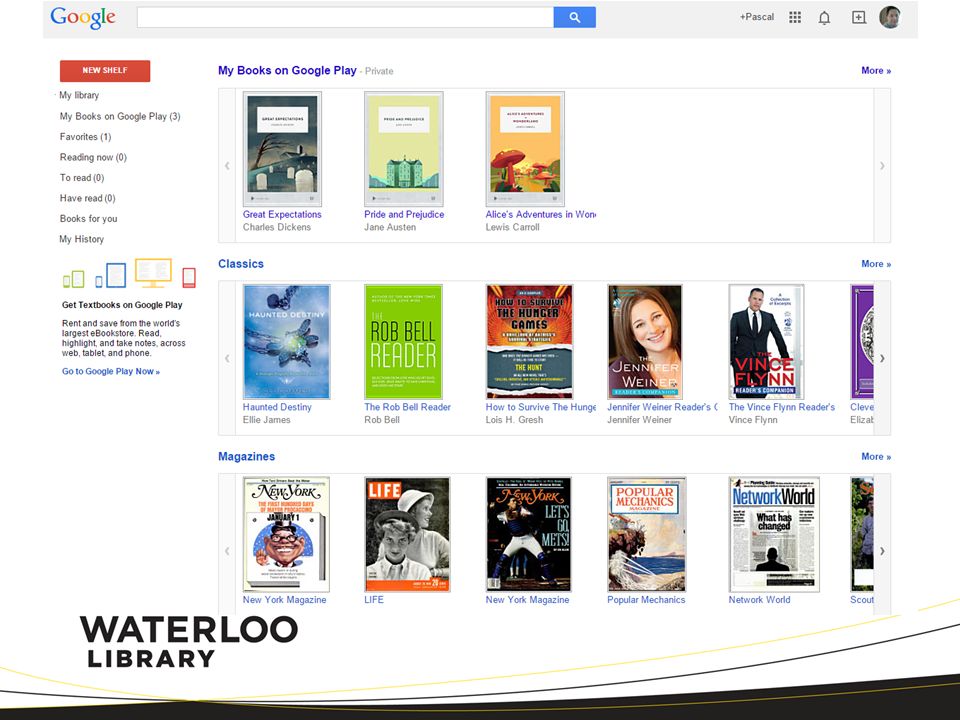The image size is (960, 720).
Task: Open the Network World magazine cover
Action: pos(774,534)
